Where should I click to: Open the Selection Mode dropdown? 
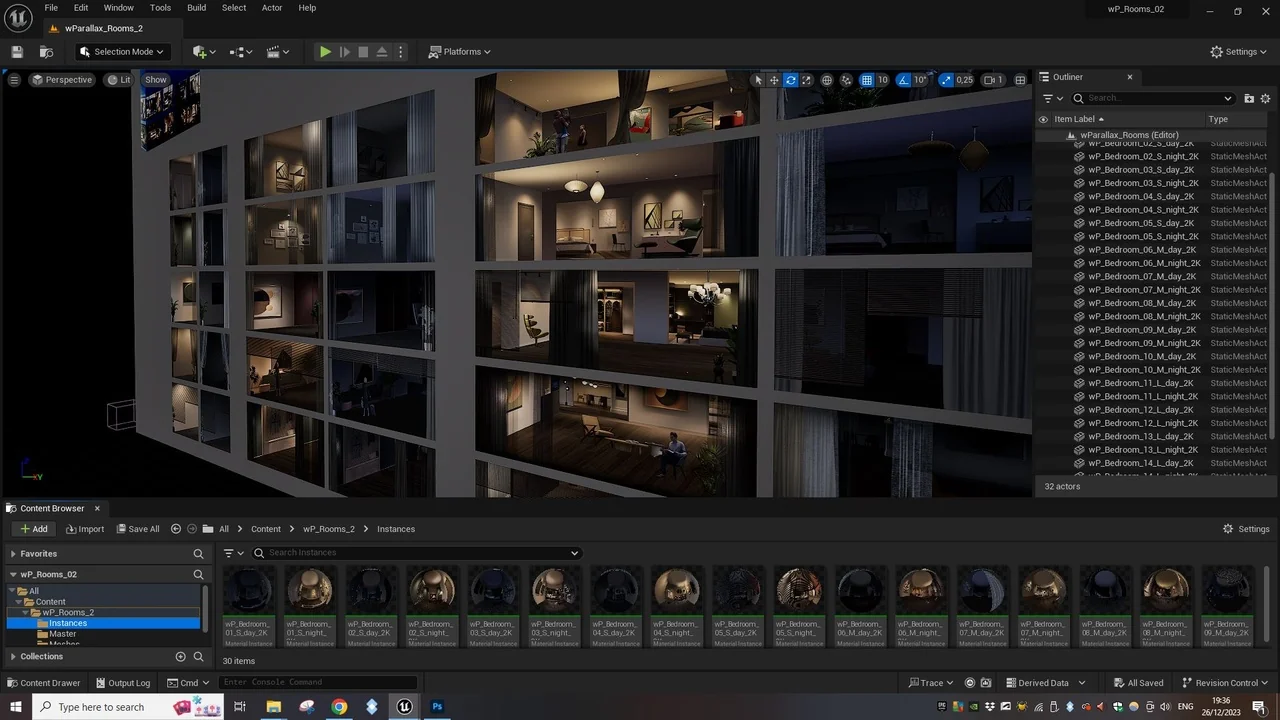(x=123, y=52)
